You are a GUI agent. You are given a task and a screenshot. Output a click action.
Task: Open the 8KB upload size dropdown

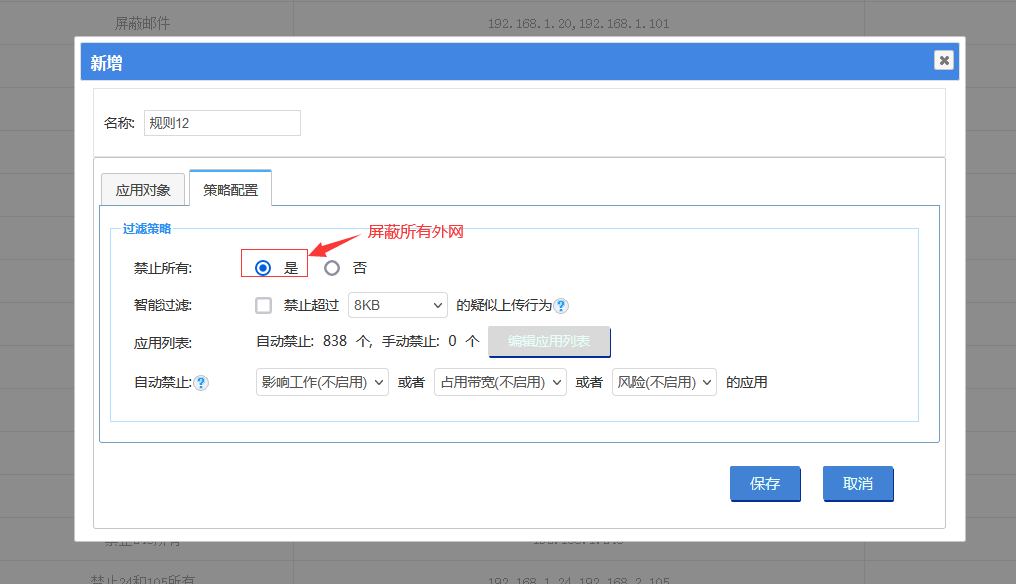point(397,306)
